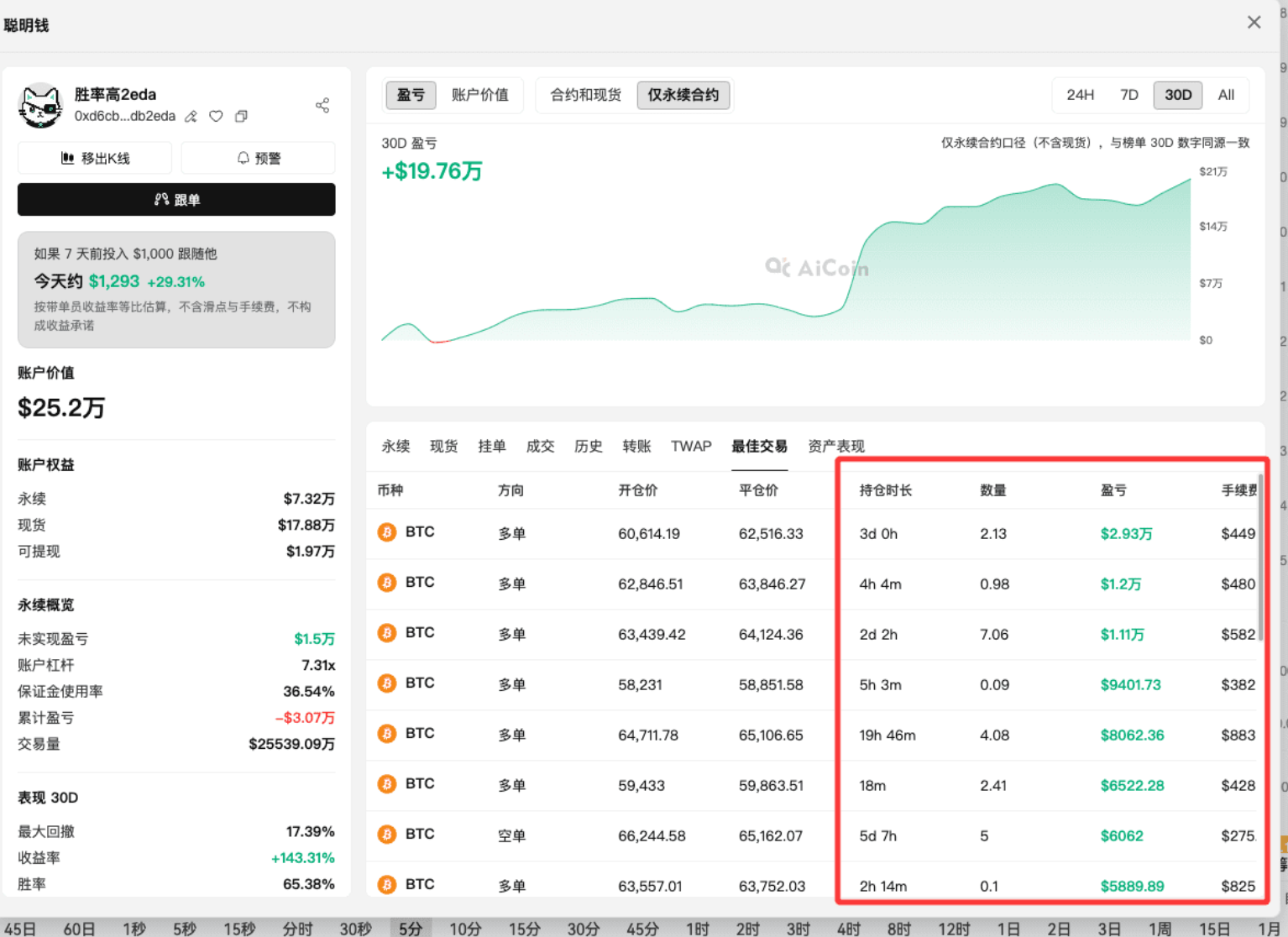Click the BTC icon in the 63,557.01 row
Image resolution: width=1288 pixels, height=937 pixels.
pos(386,885)
